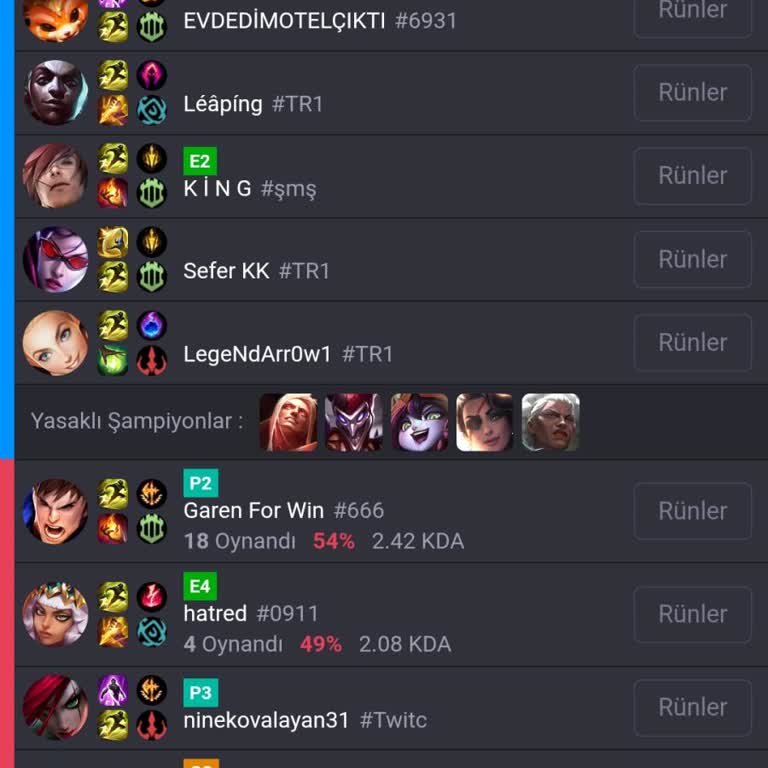
Task: Click the P3 rank badge
Action: [x=201, y=693]
